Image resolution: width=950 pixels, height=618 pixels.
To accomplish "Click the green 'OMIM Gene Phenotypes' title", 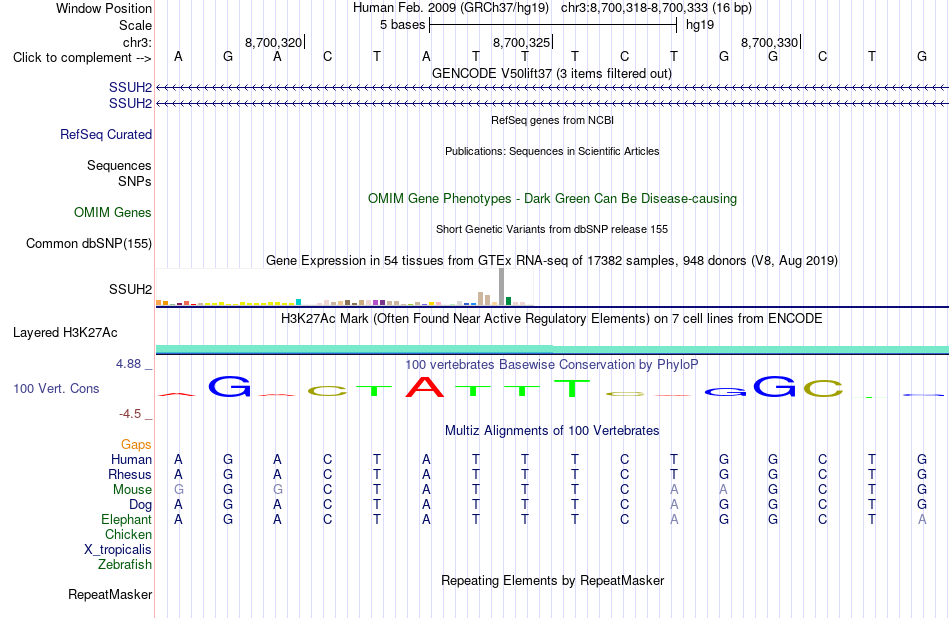I will pos(552,199).
